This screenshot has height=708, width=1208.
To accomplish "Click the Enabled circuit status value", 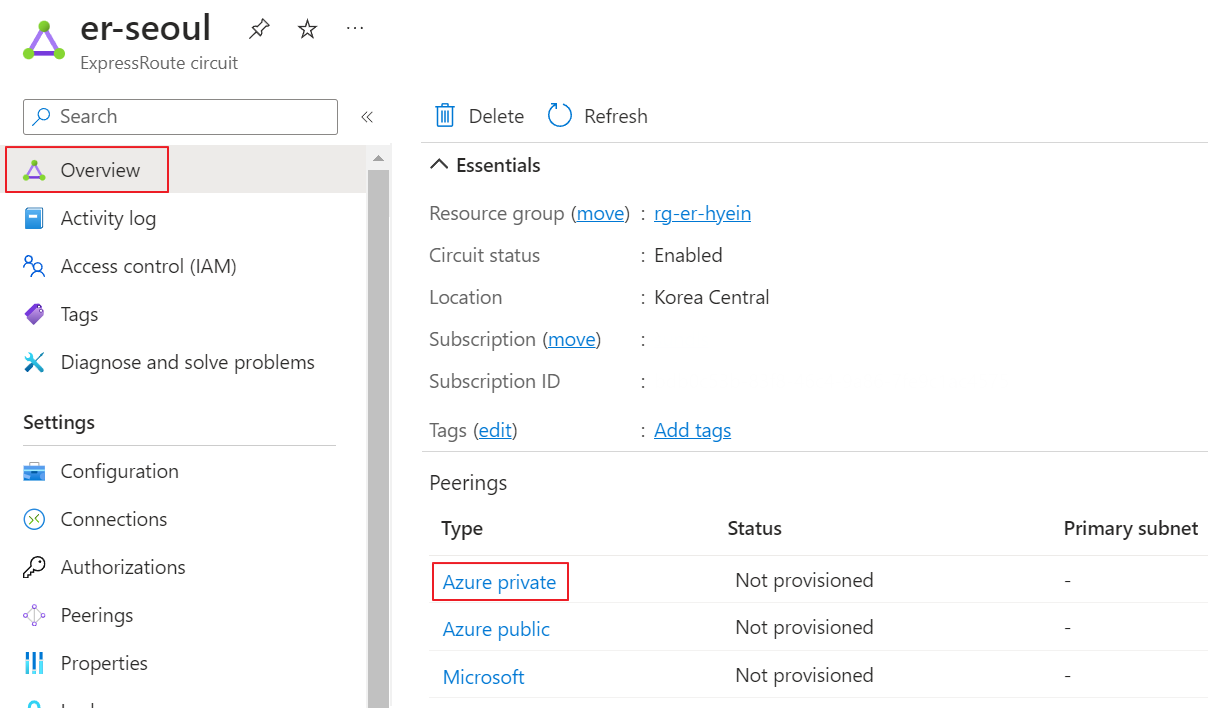I will tap(688, 255).
